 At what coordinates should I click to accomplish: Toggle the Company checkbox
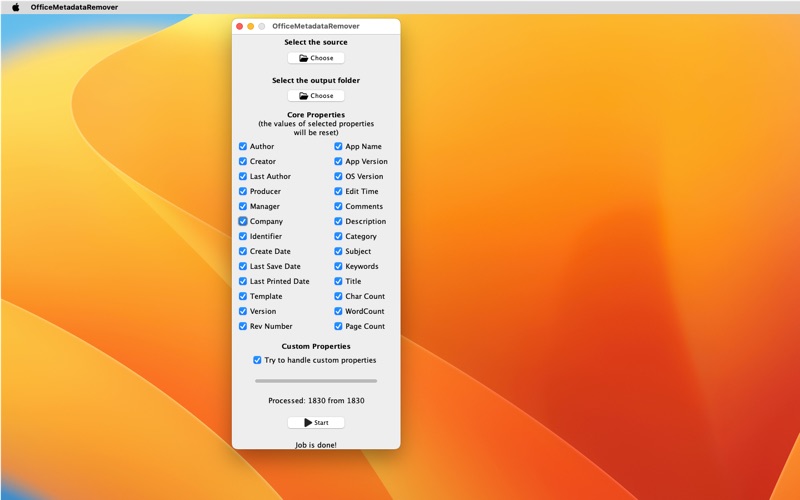click(243, 221)
